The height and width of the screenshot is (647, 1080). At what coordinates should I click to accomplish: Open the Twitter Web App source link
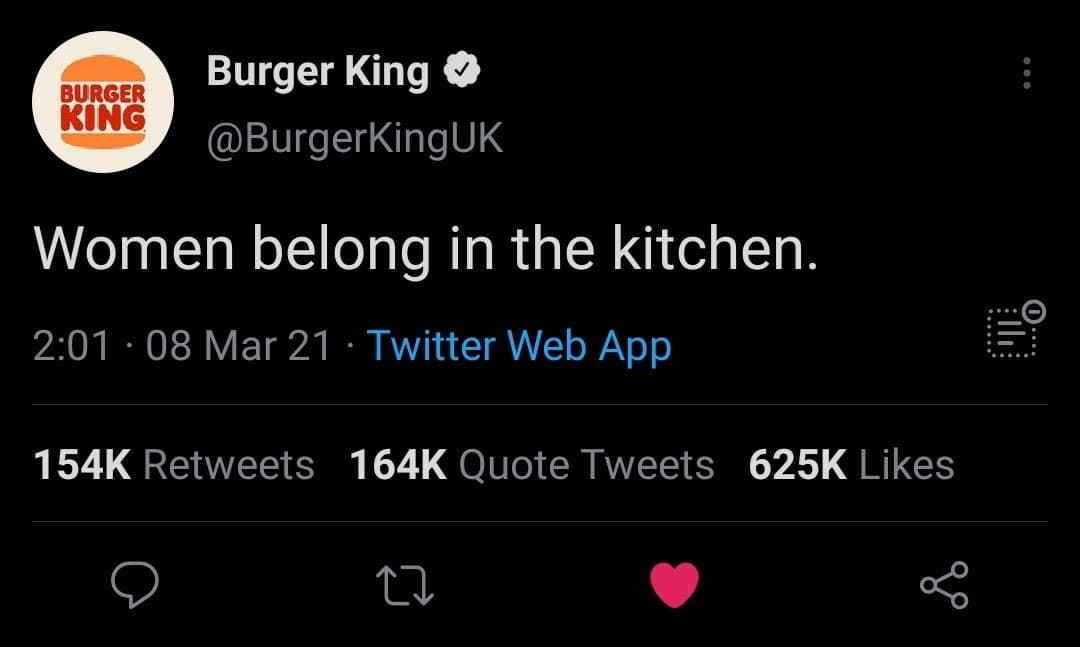click(x=519, y=346)
